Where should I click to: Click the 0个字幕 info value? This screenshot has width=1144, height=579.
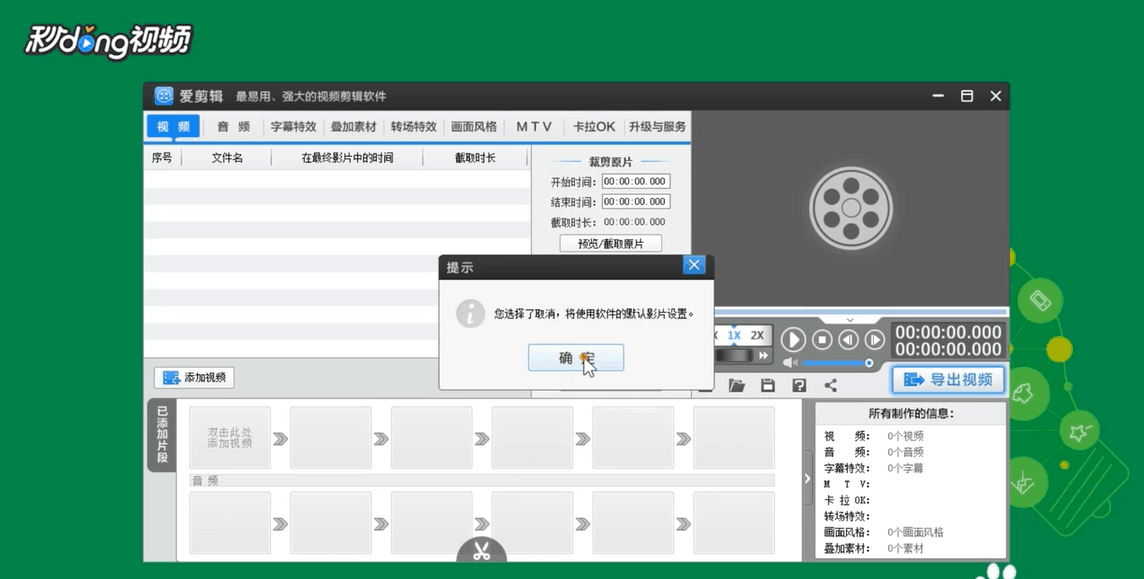pos(905,468)
